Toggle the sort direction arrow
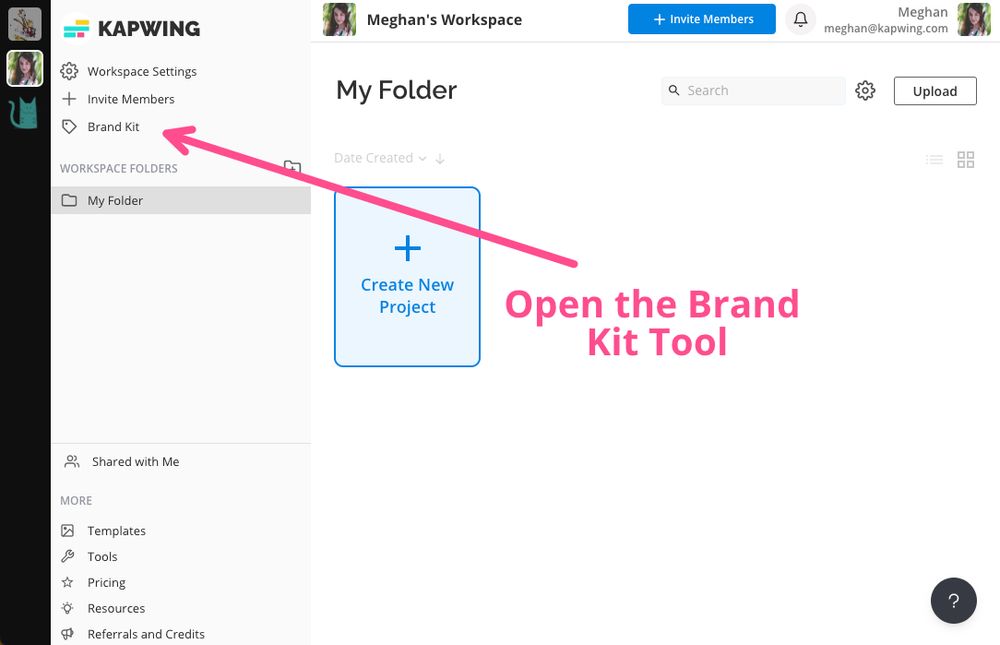The image size is (1000, 645). 440,158
